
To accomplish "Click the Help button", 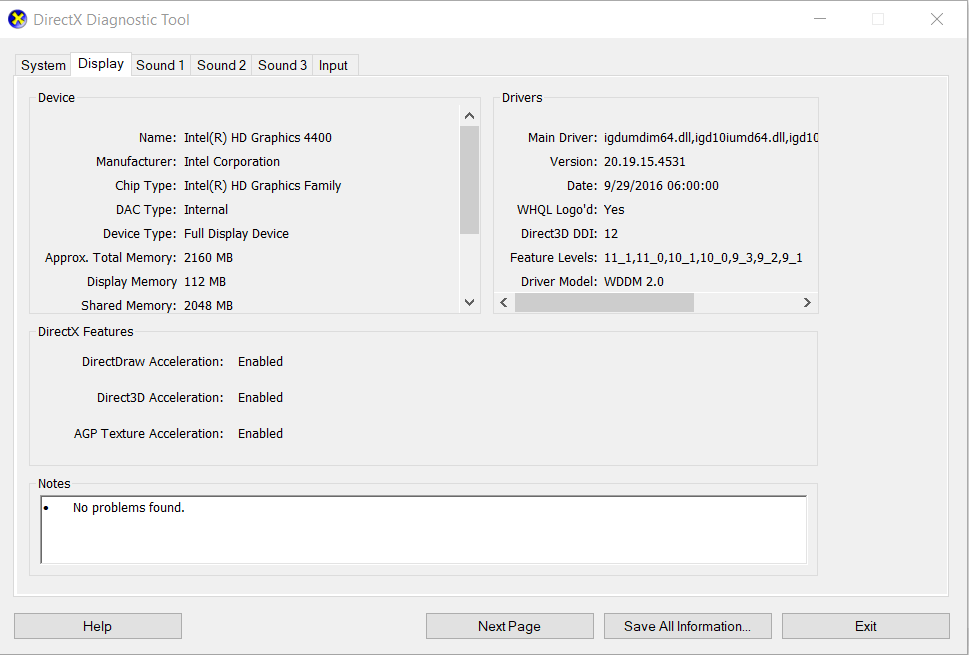I will pyautogui.click(x=98, y=626).
